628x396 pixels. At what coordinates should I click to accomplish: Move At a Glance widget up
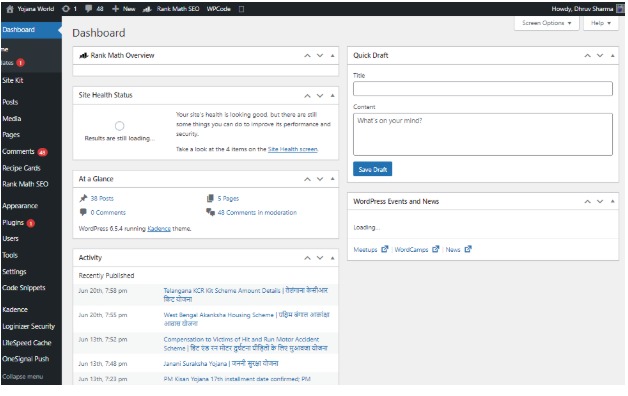click(307, 179)
